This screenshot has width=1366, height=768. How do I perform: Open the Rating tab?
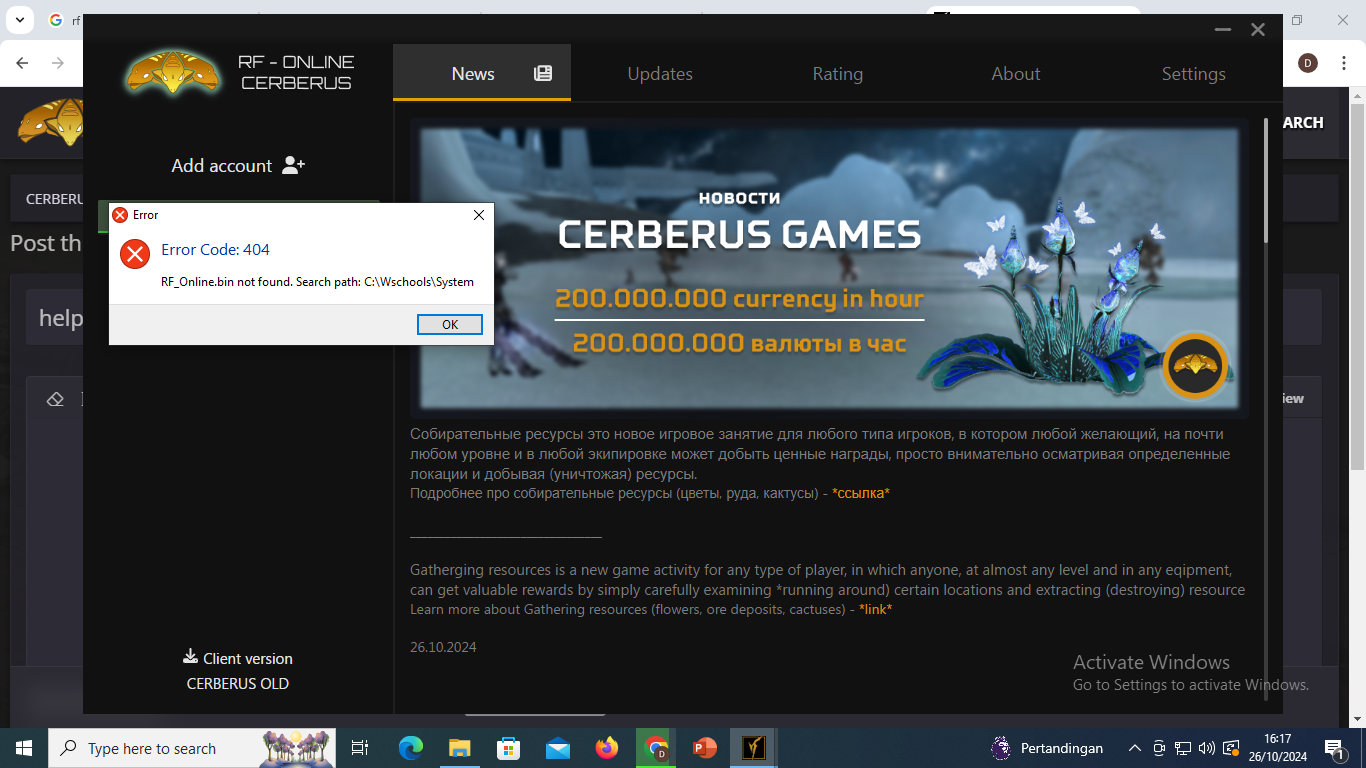pyautogui.click(x=838, y=73)
